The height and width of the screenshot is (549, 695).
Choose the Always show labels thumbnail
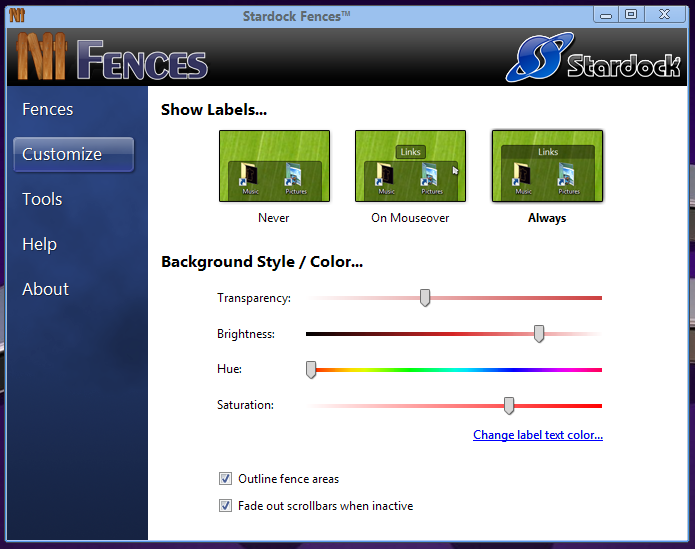click(x=547, y=166)
